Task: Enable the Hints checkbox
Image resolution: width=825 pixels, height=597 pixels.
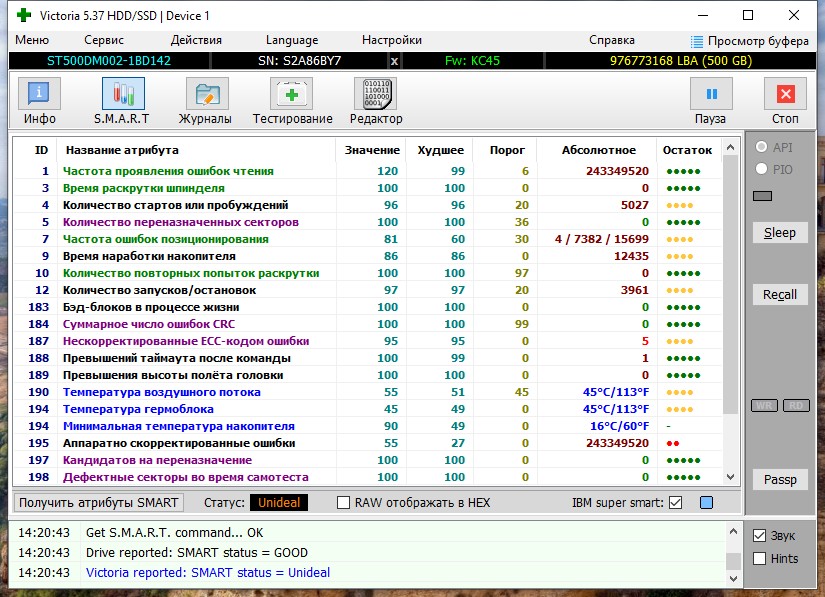Action: (x=759, y=559)
